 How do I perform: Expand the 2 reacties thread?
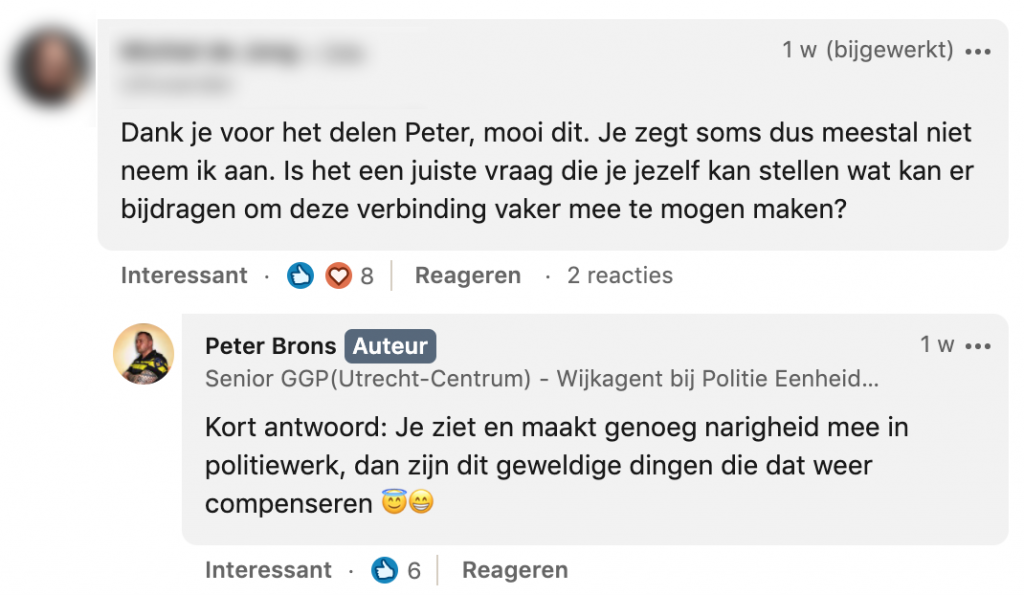click(620, 276)
